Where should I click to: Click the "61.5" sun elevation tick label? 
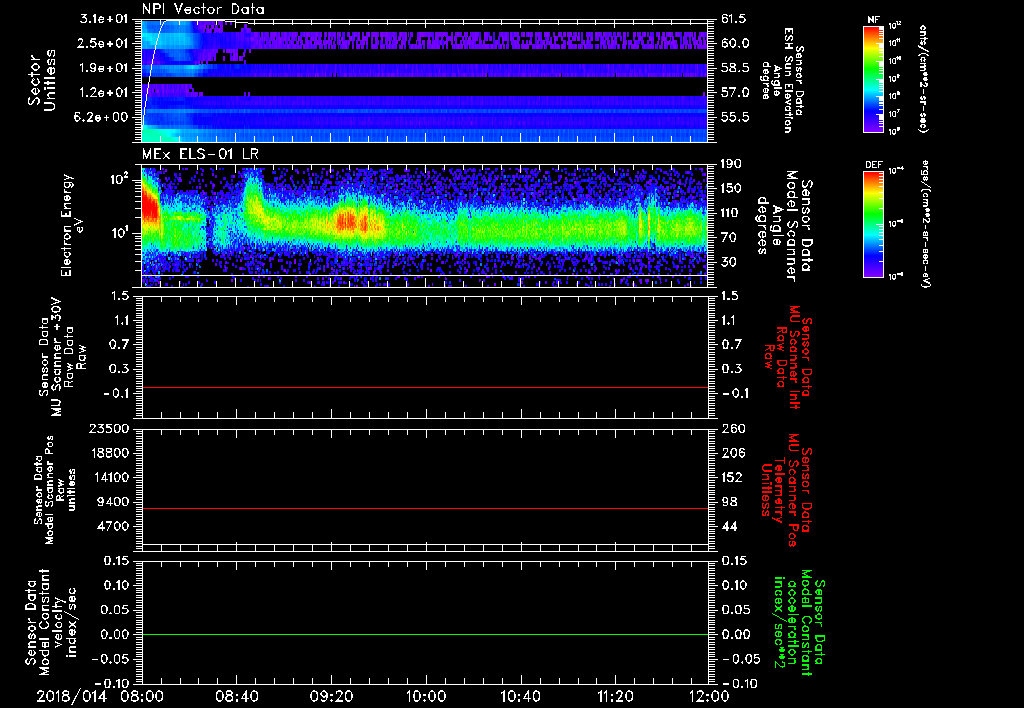point(734,19)
